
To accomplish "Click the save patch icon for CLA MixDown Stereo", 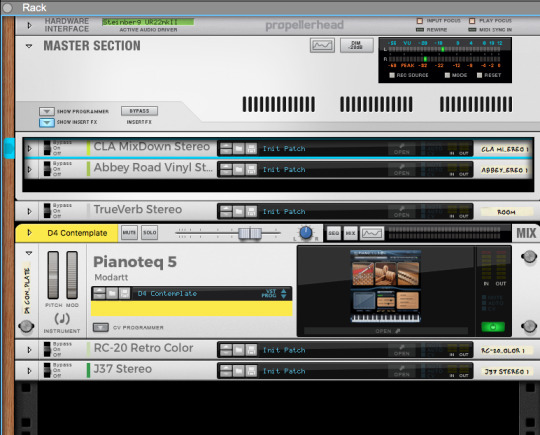I will 251,149.
